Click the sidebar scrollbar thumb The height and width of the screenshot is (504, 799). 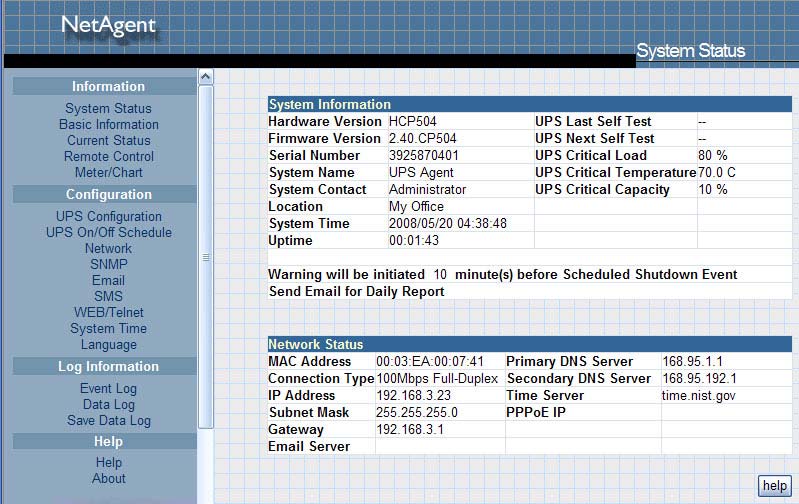pyautogui.click(x=205, y=257)
